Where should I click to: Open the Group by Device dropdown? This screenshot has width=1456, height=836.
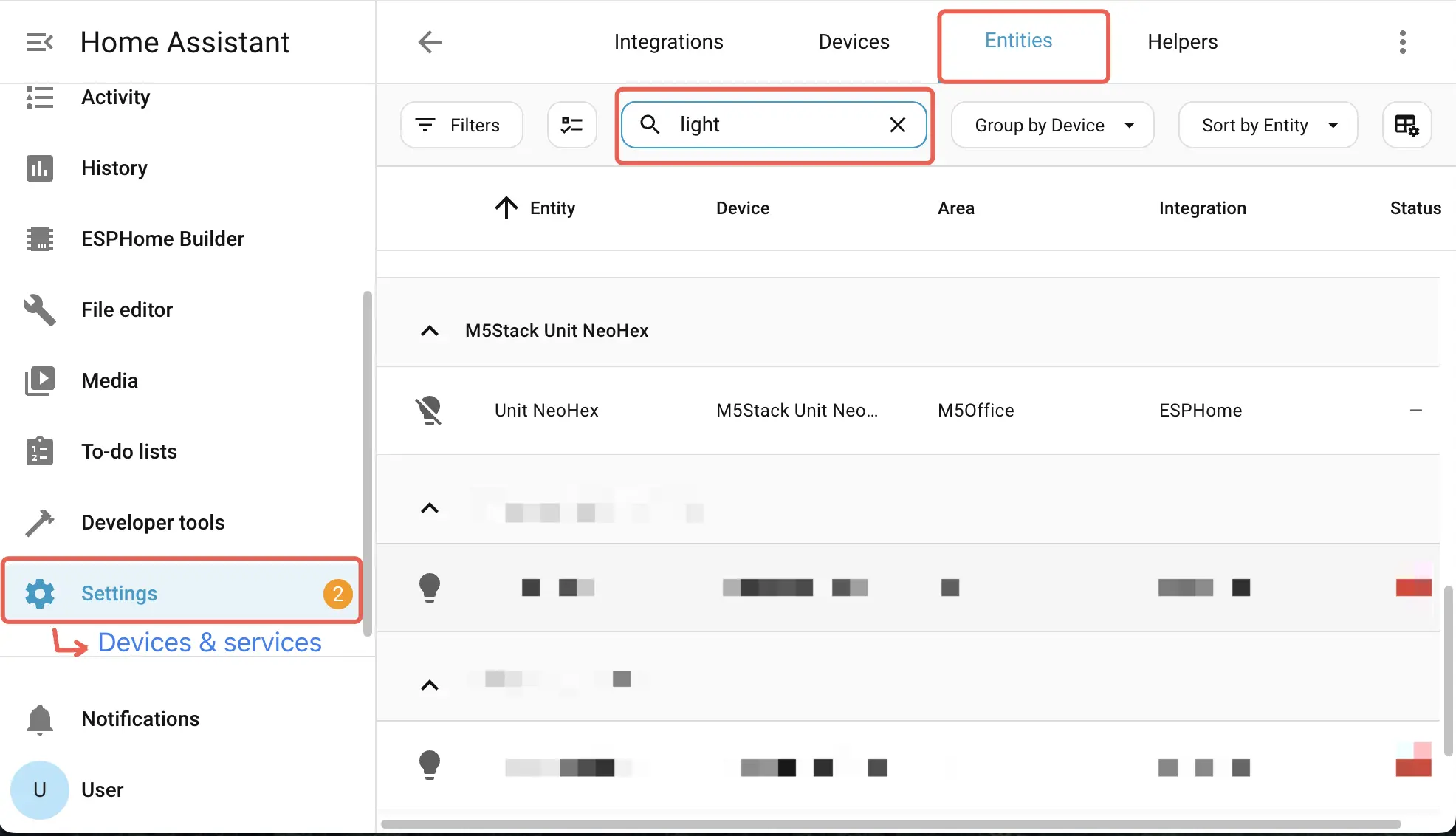1052,126
